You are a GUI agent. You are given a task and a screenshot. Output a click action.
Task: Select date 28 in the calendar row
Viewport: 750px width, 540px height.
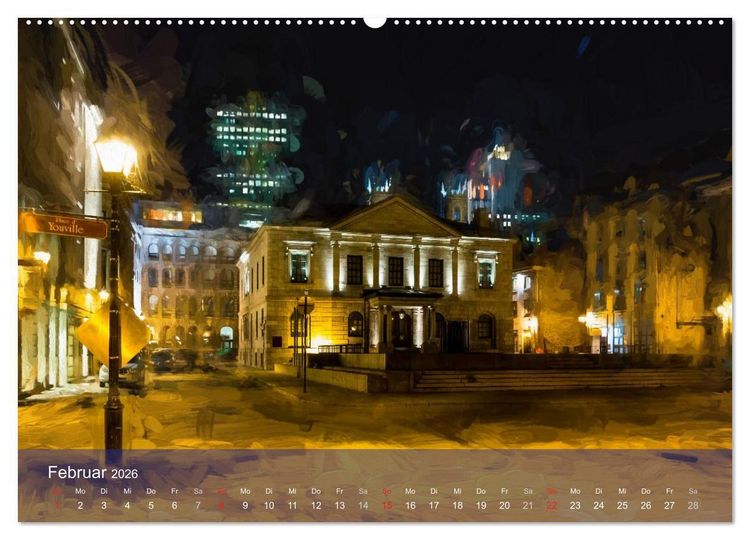tap(693, 505)
